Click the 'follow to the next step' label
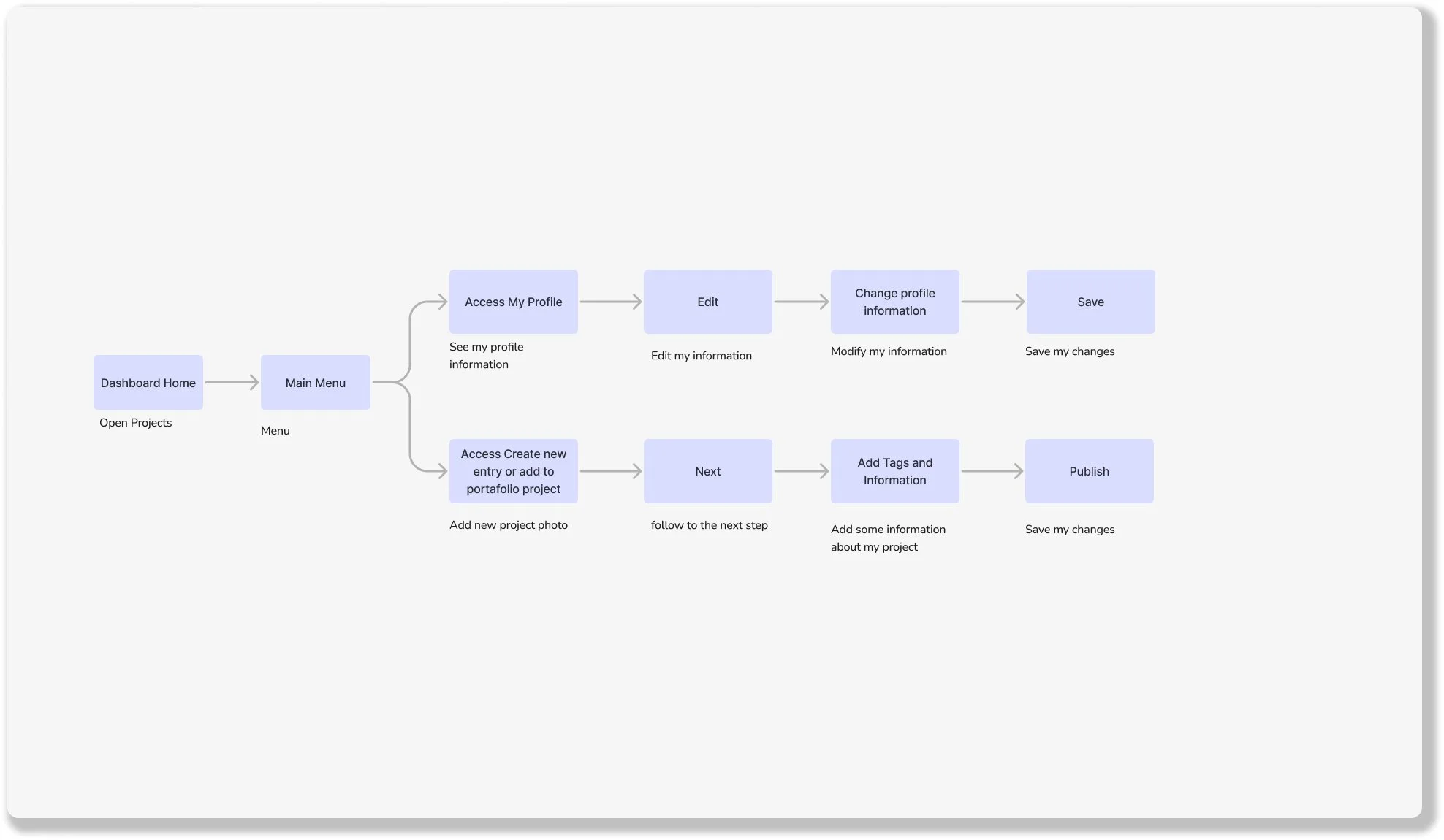The height and width of the screenshot is (840, 1444). click(x=709, y=525)
